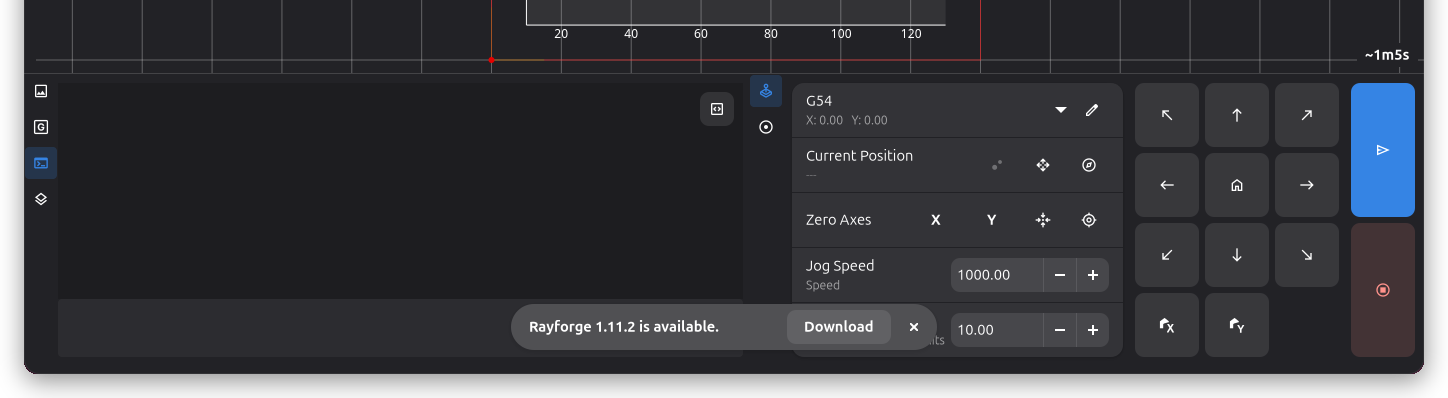Zero the X axis

(x=936, y=220)
